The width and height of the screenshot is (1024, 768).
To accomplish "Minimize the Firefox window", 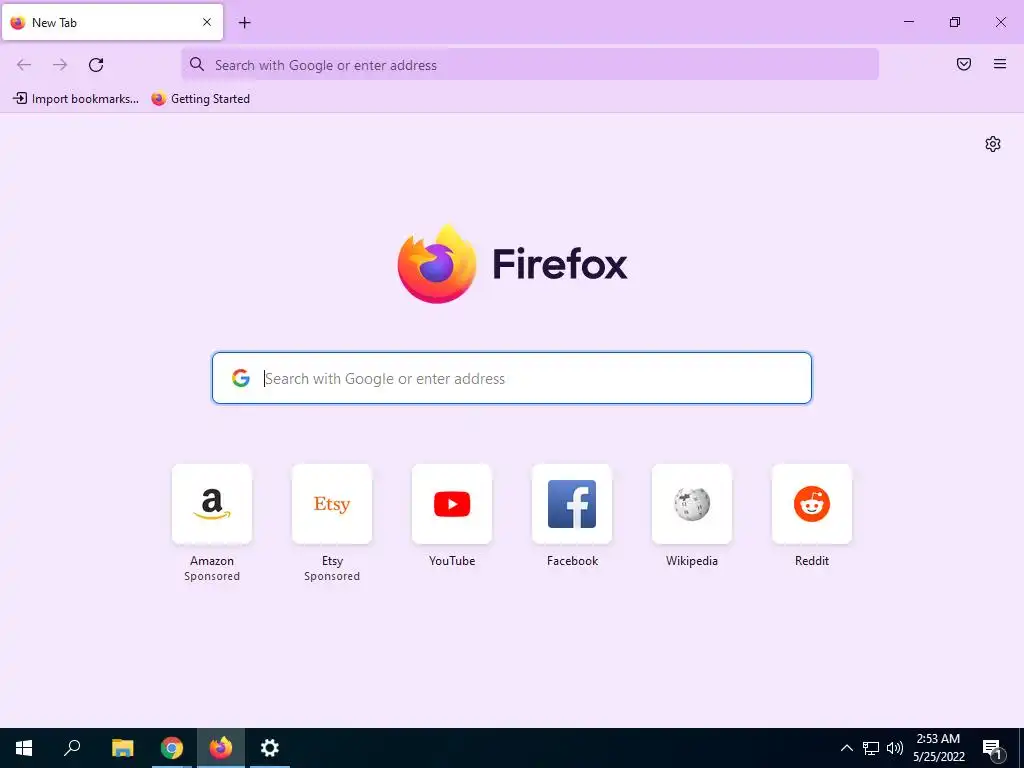I will coord(908,22).
